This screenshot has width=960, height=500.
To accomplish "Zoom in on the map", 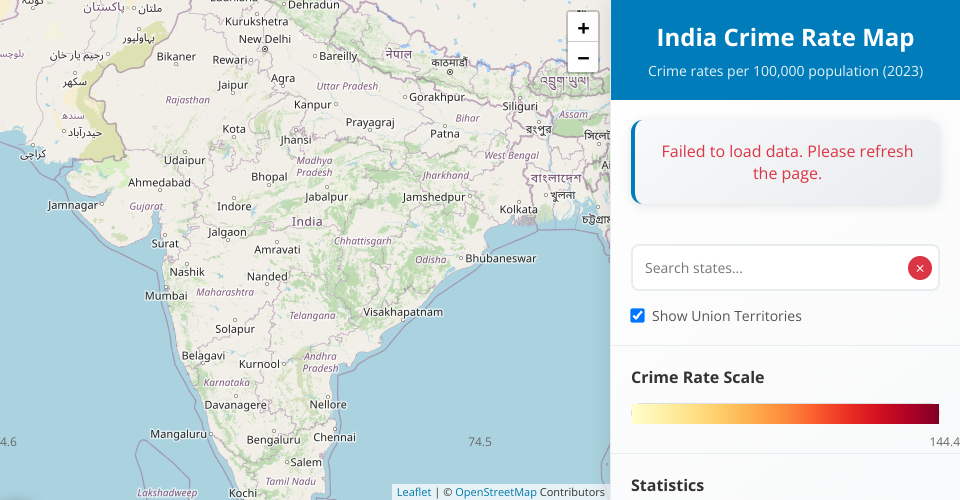I will coord(583,28).
